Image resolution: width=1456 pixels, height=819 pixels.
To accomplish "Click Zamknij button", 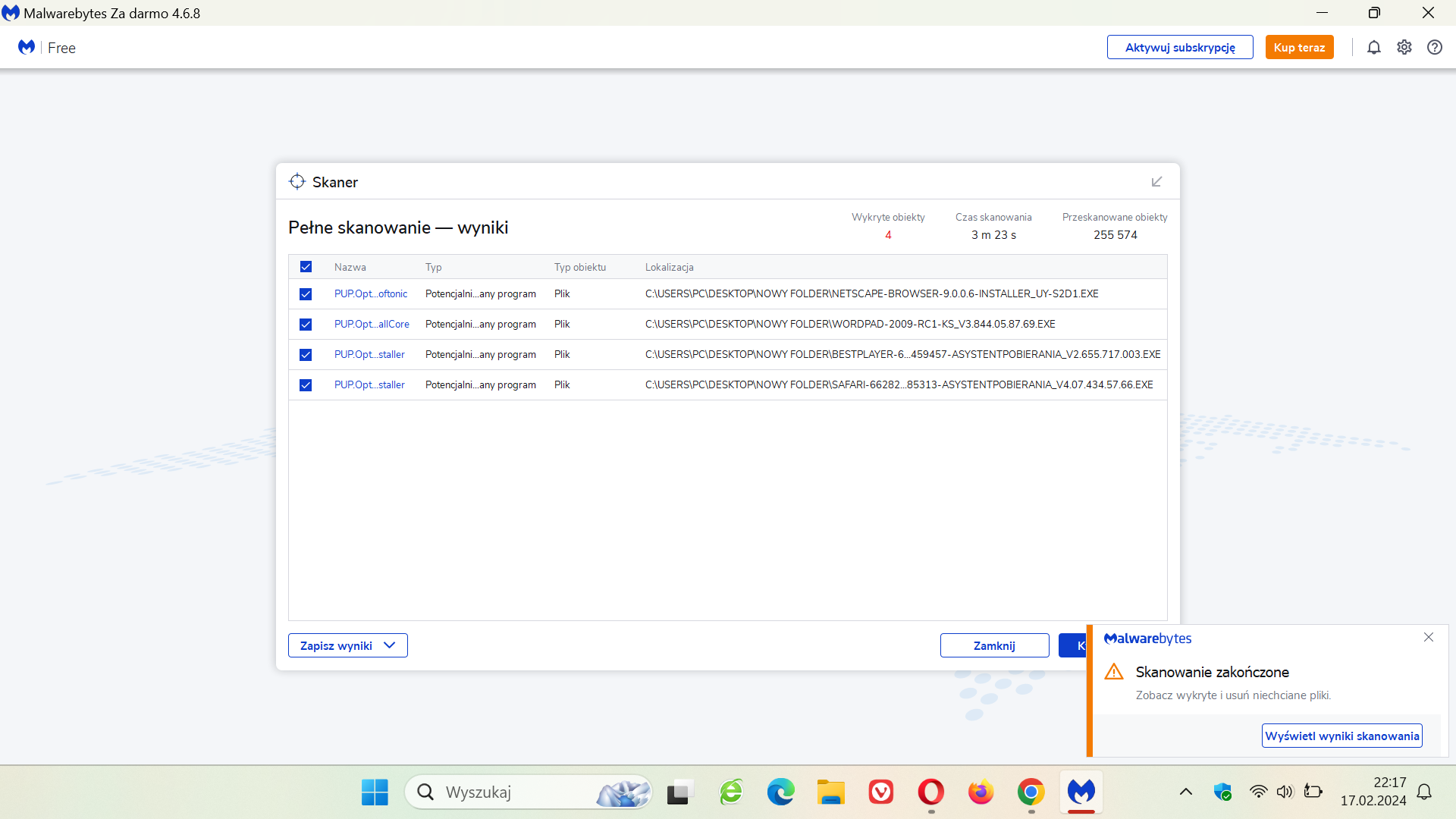I will (x=994, y=645).
